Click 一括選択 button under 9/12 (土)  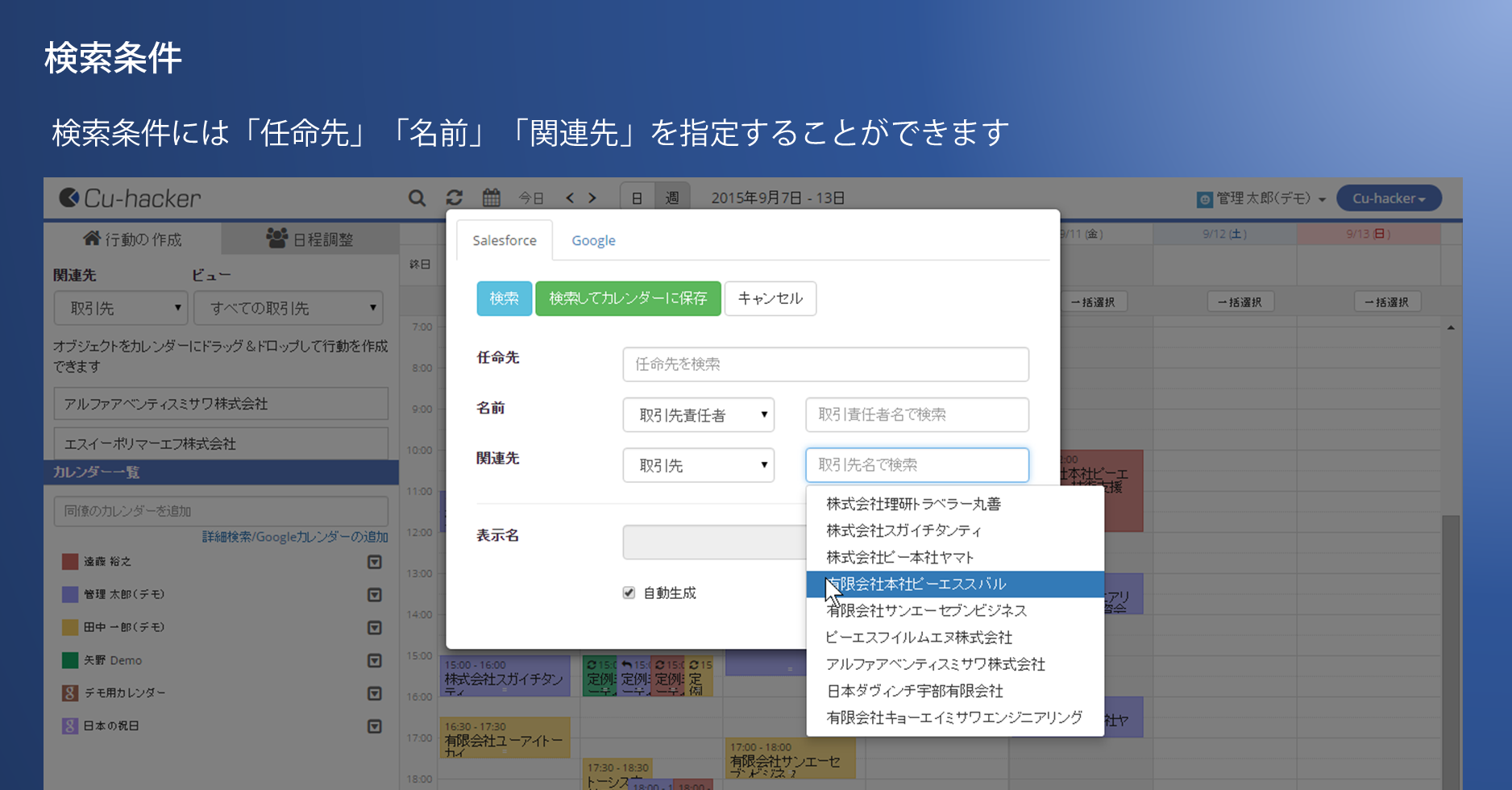tap(1240, 302)
